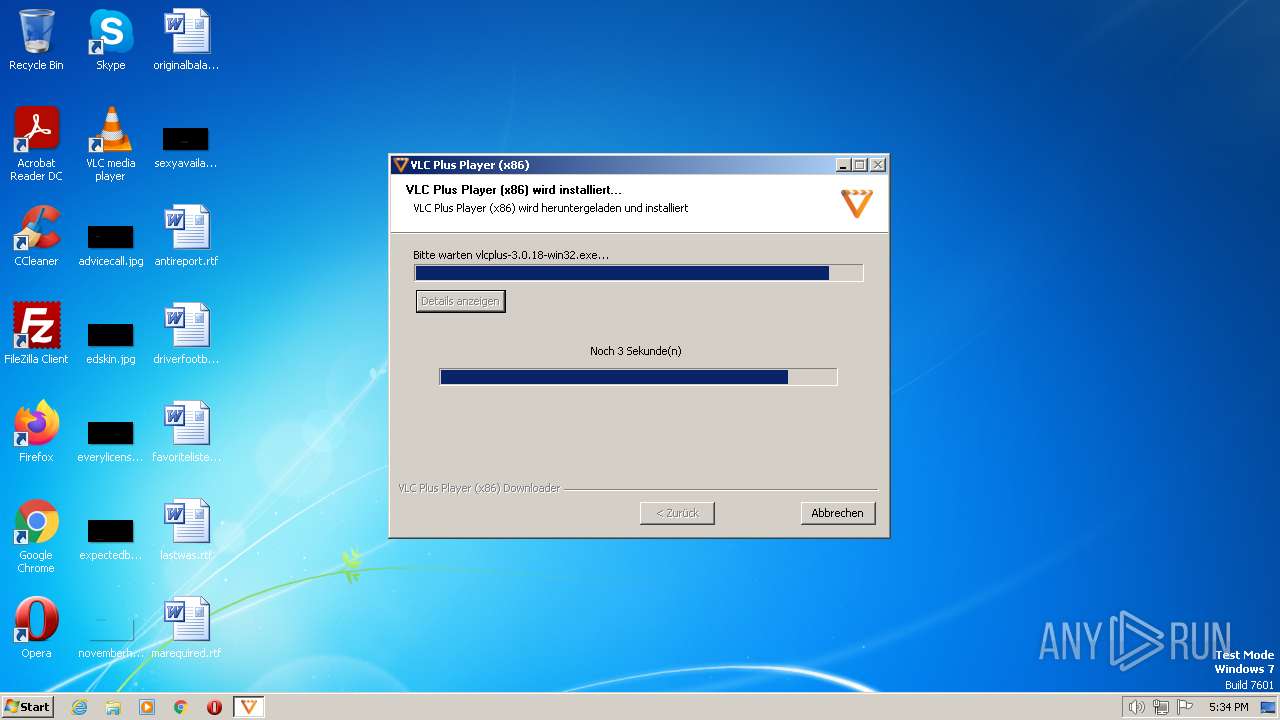This screenshot has height=720, width=1280.
Task: Launch CCleaner from the desktop
Action: (x=36, y=236)
